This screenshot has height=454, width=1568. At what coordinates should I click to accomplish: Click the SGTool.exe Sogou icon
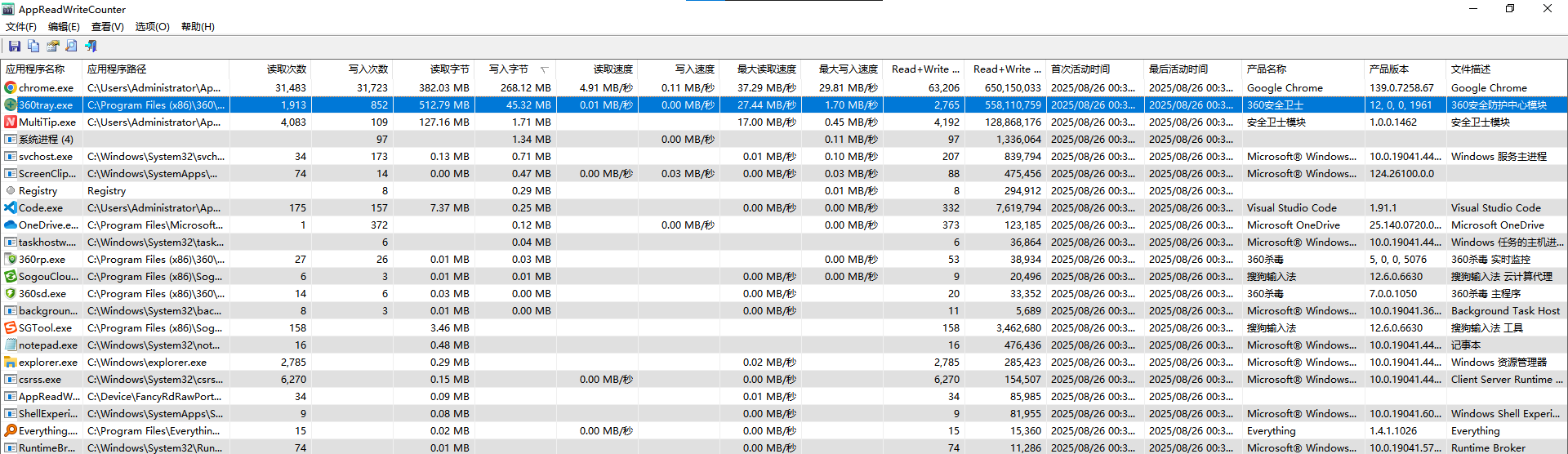[11, 327]
